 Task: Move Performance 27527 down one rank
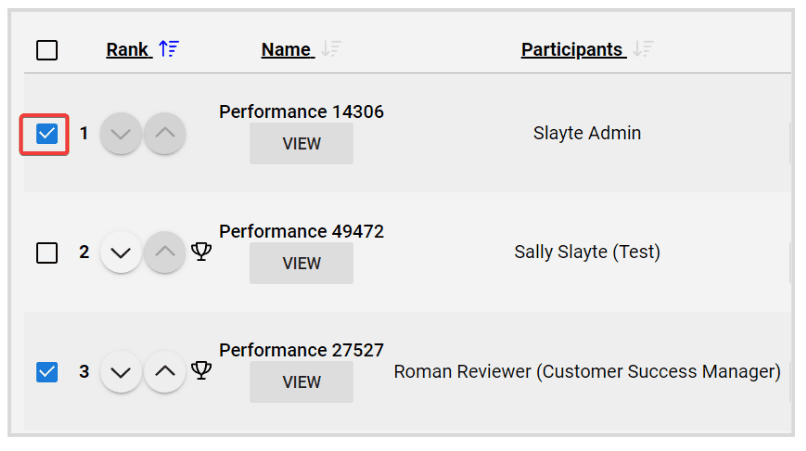pos(121,371)
